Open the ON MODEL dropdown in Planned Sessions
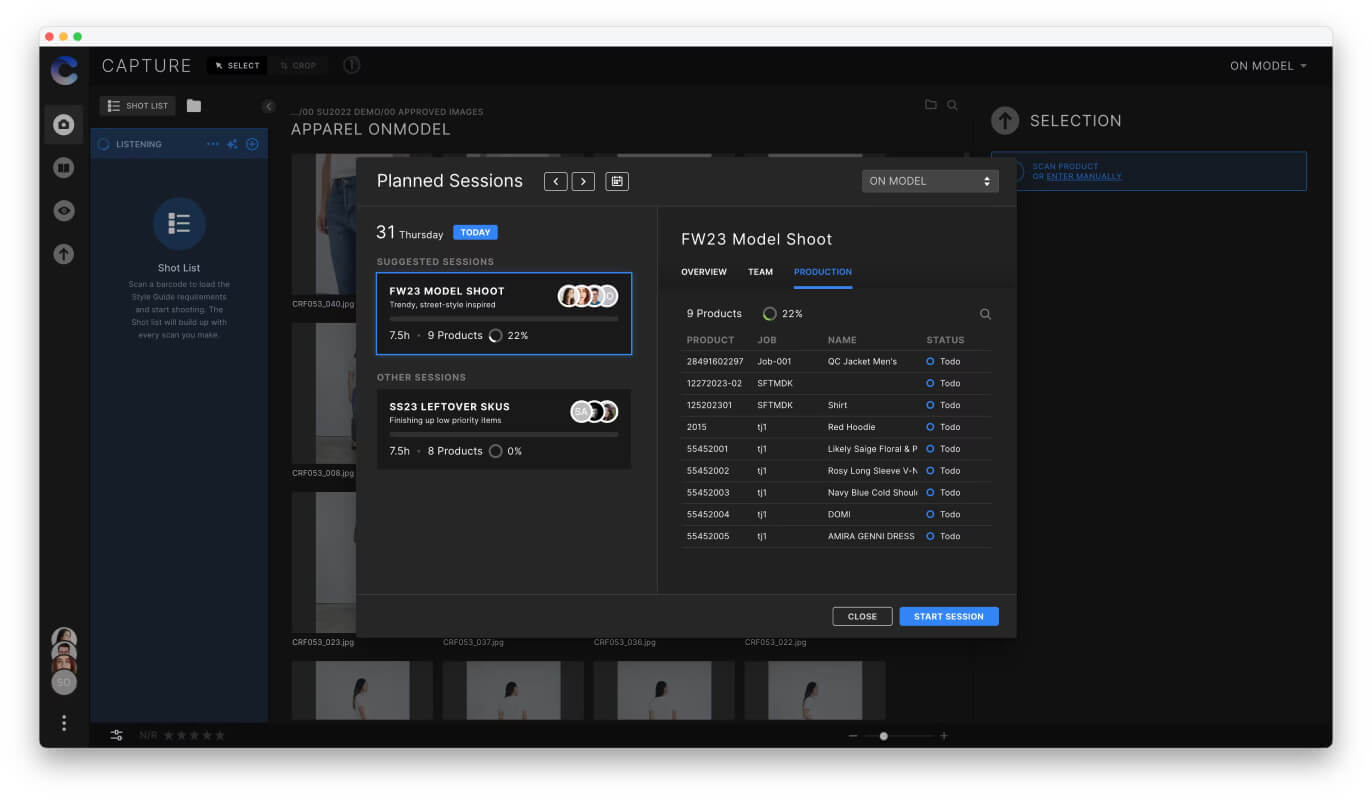 pyautogui.click(x=930, y=181)
